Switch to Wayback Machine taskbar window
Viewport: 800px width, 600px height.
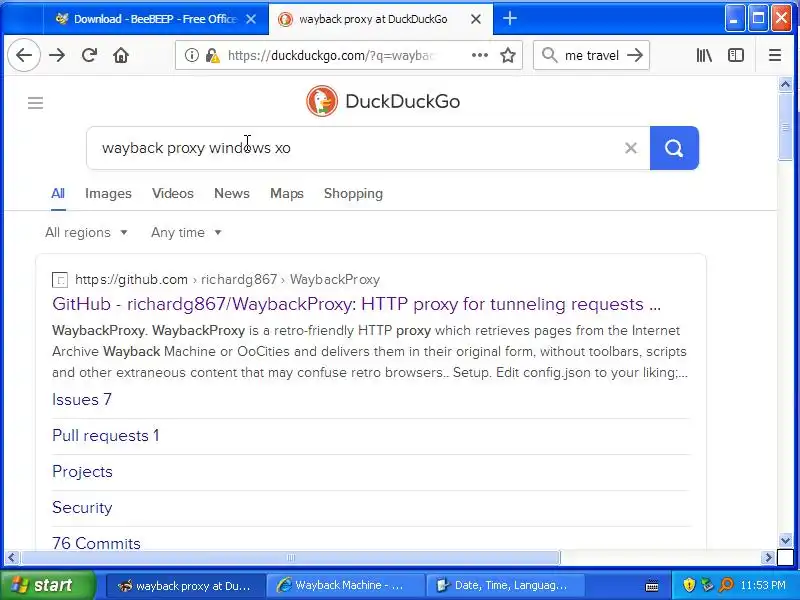click(x=346, y=585)
